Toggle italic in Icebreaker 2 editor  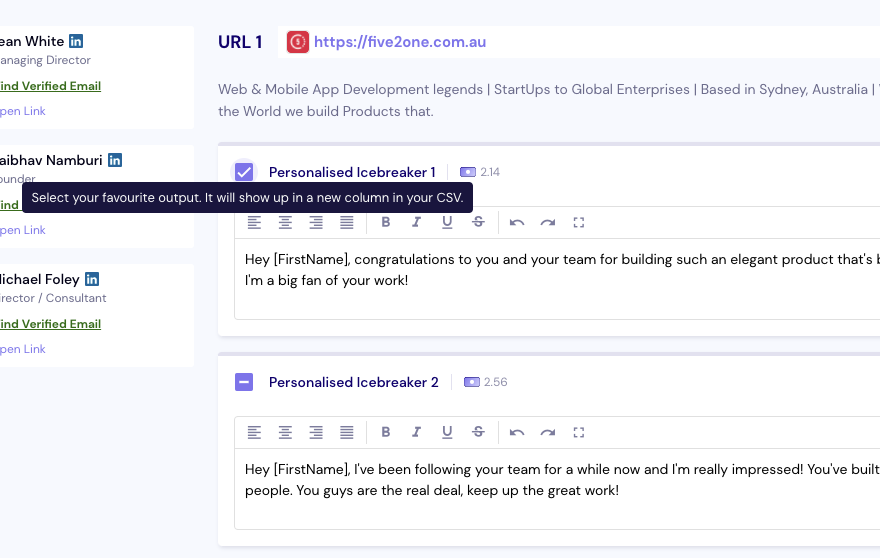coord(416,432)
